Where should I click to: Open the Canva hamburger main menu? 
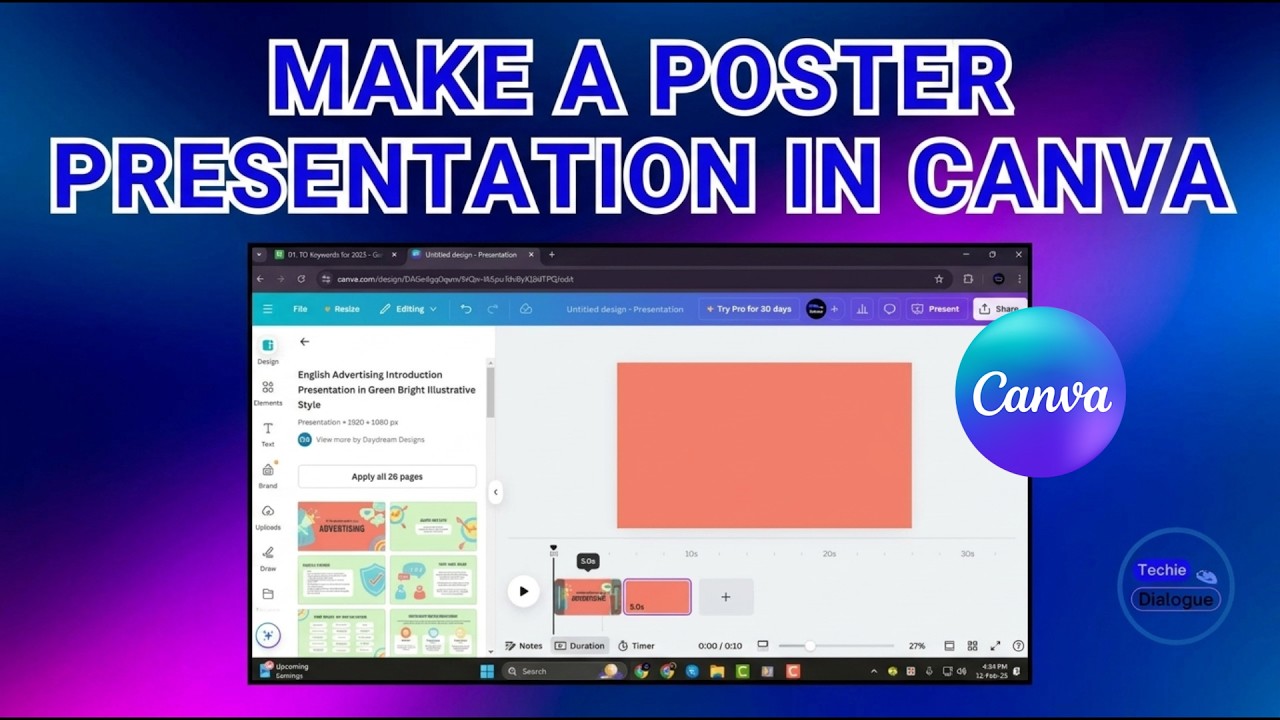pos(267,309)
